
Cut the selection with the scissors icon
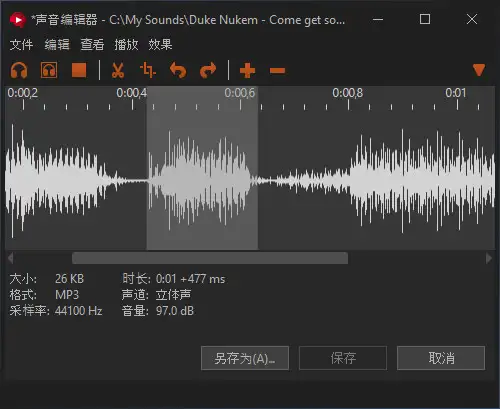point(118,70)
